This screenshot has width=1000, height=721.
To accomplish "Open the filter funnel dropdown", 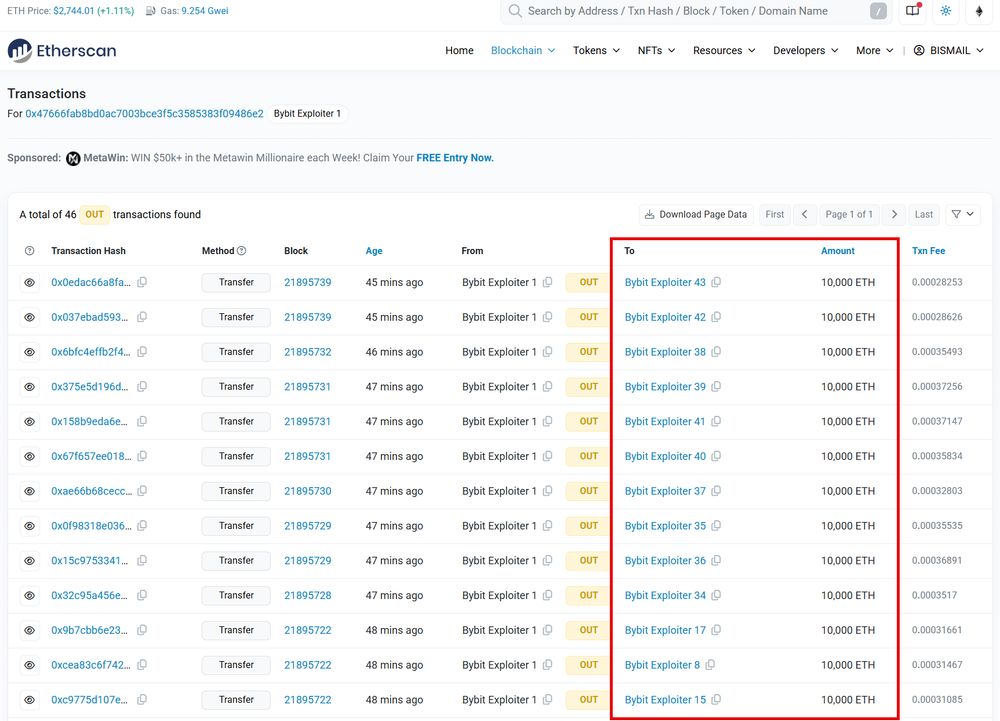I will [962, 214].
